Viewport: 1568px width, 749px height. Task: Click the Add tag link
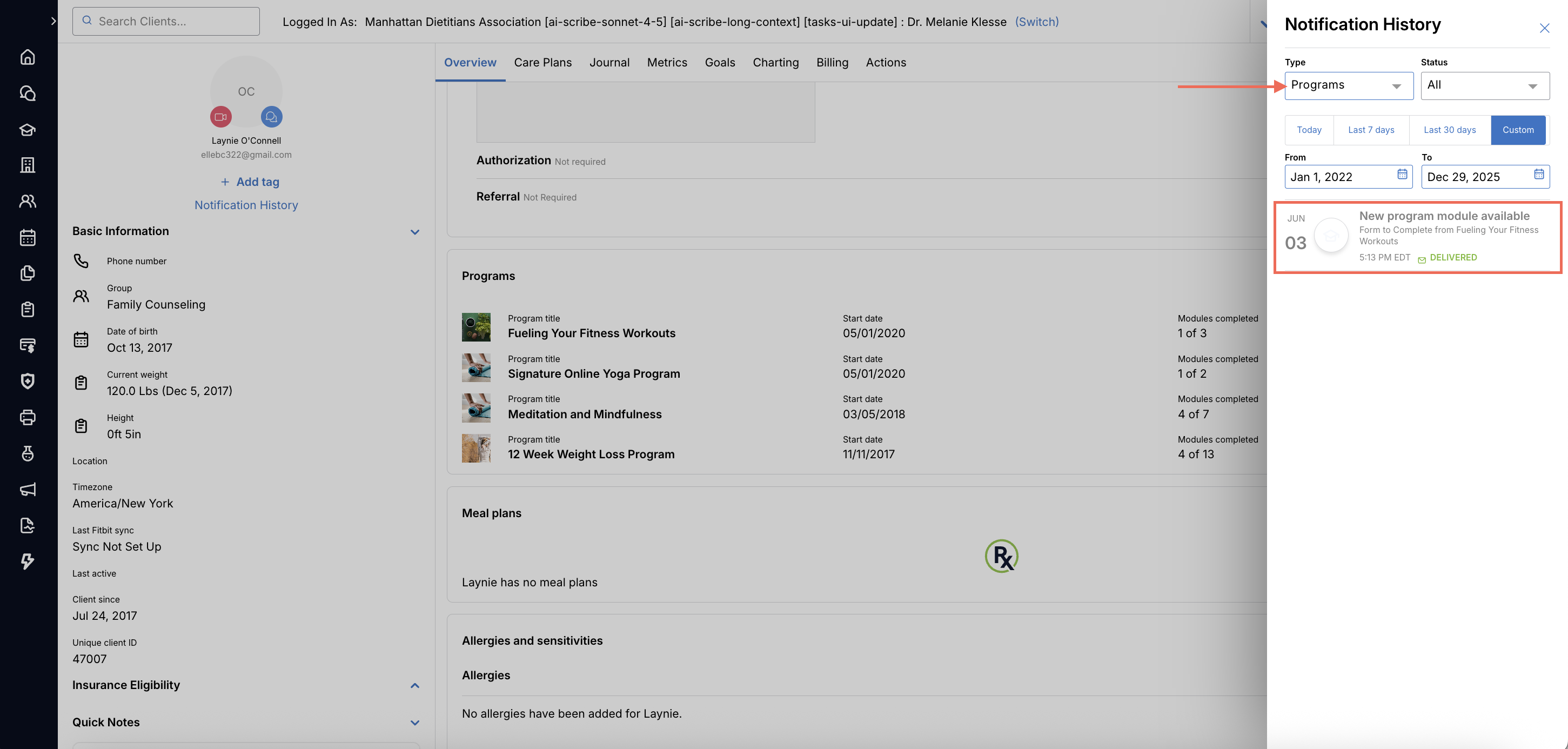pyautogui.click(x=250, y=182)
